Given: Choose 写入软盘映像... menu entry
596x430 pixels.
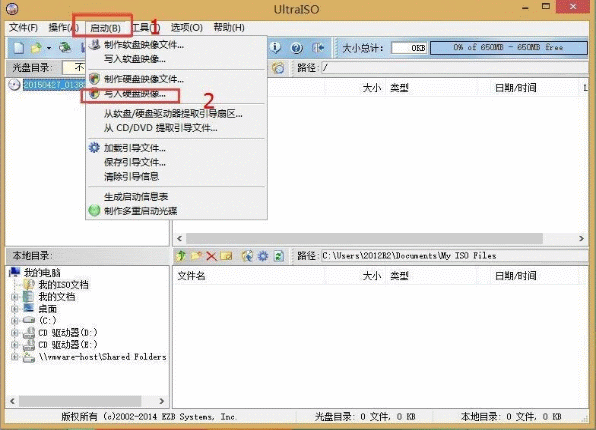Looking at the screenshot, I should [176, 59].
